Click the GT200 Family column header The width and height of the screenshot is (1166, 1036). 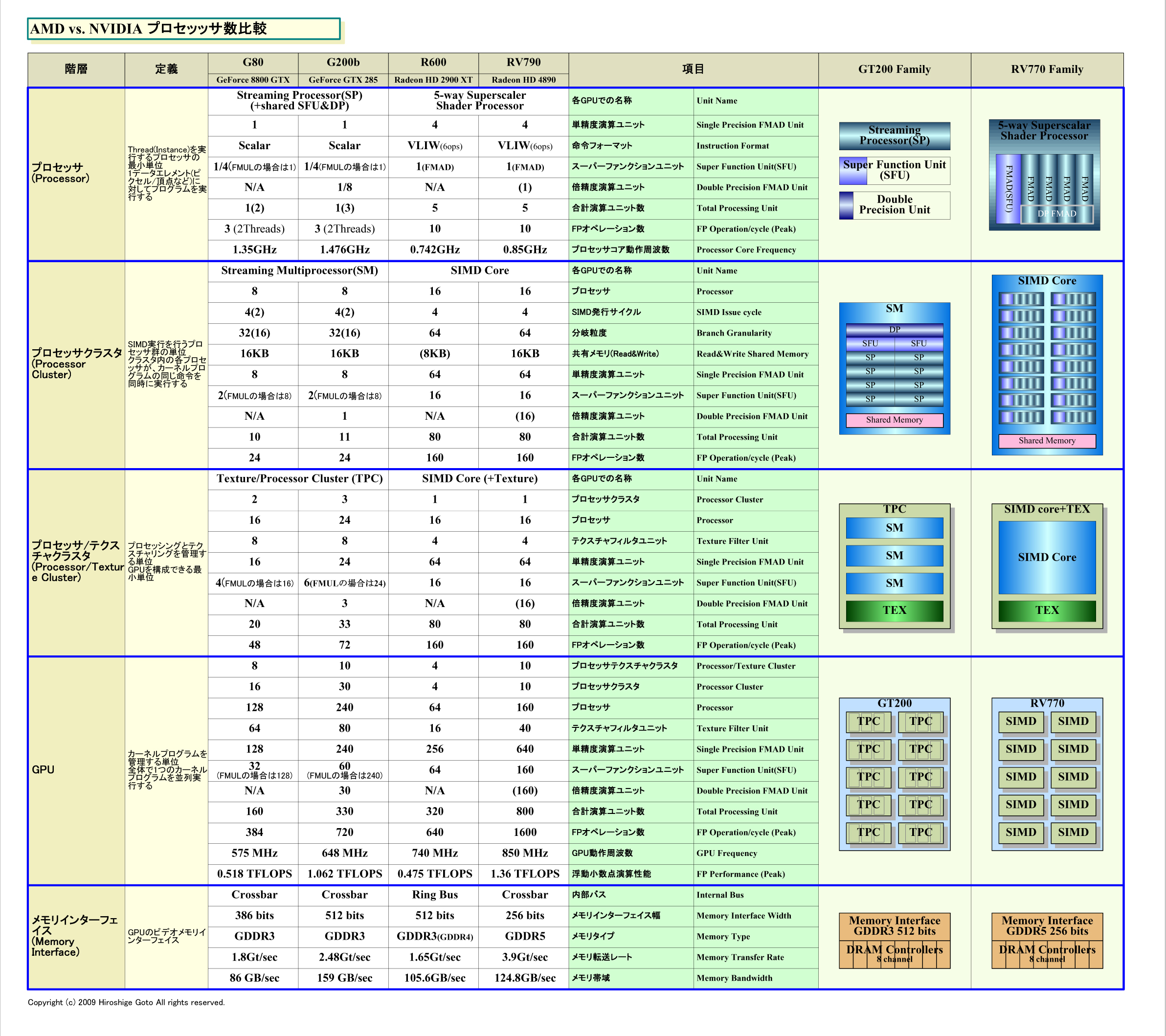[894, 69]
